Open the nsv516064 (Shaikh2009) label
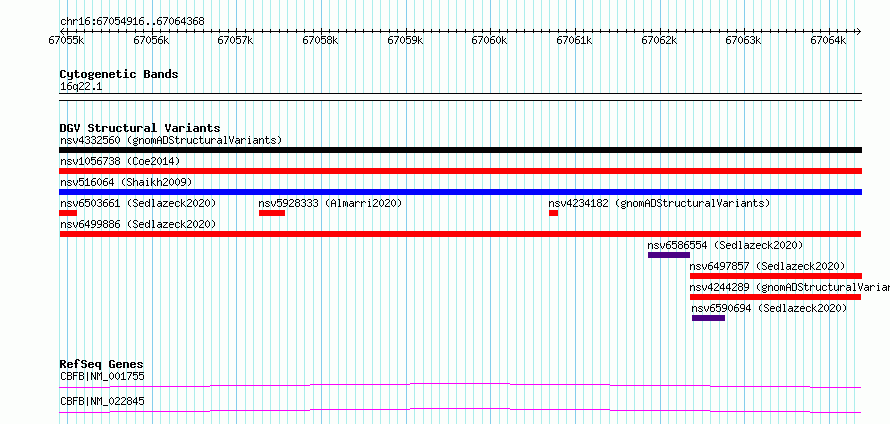 [126, 182]
